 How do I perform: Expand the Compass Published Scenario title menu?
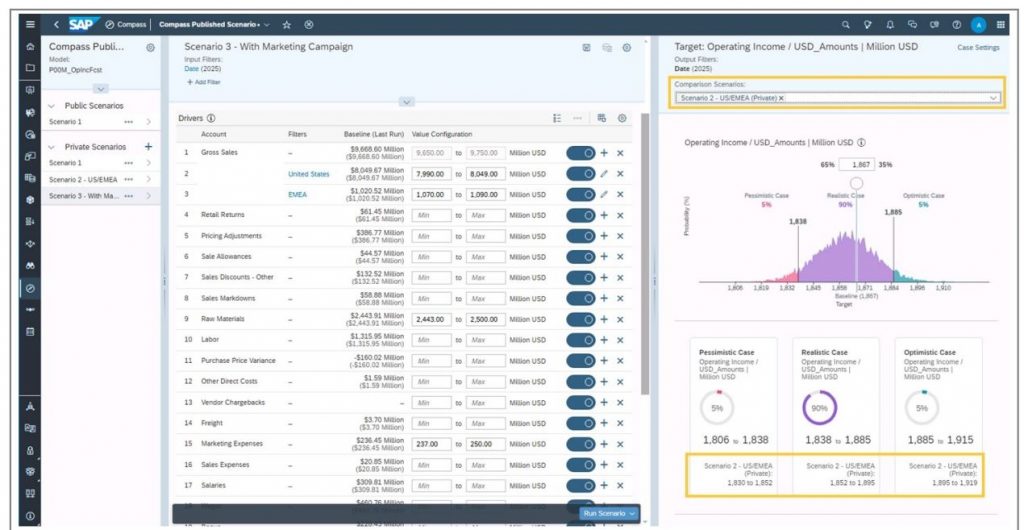coord(266,23)
